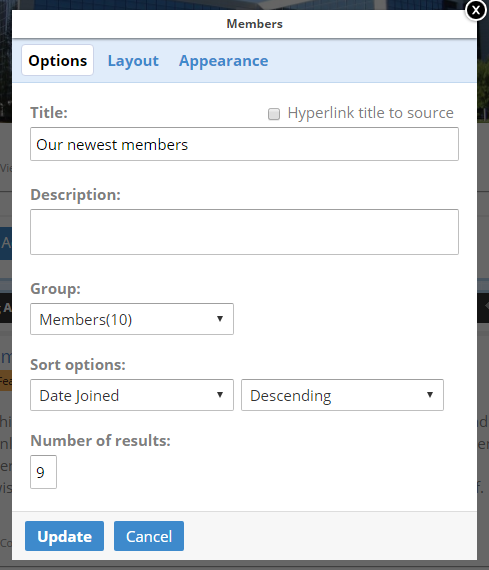Click the 'Sort options:' label
489x570 pixels.
click(x=78, y=365)
